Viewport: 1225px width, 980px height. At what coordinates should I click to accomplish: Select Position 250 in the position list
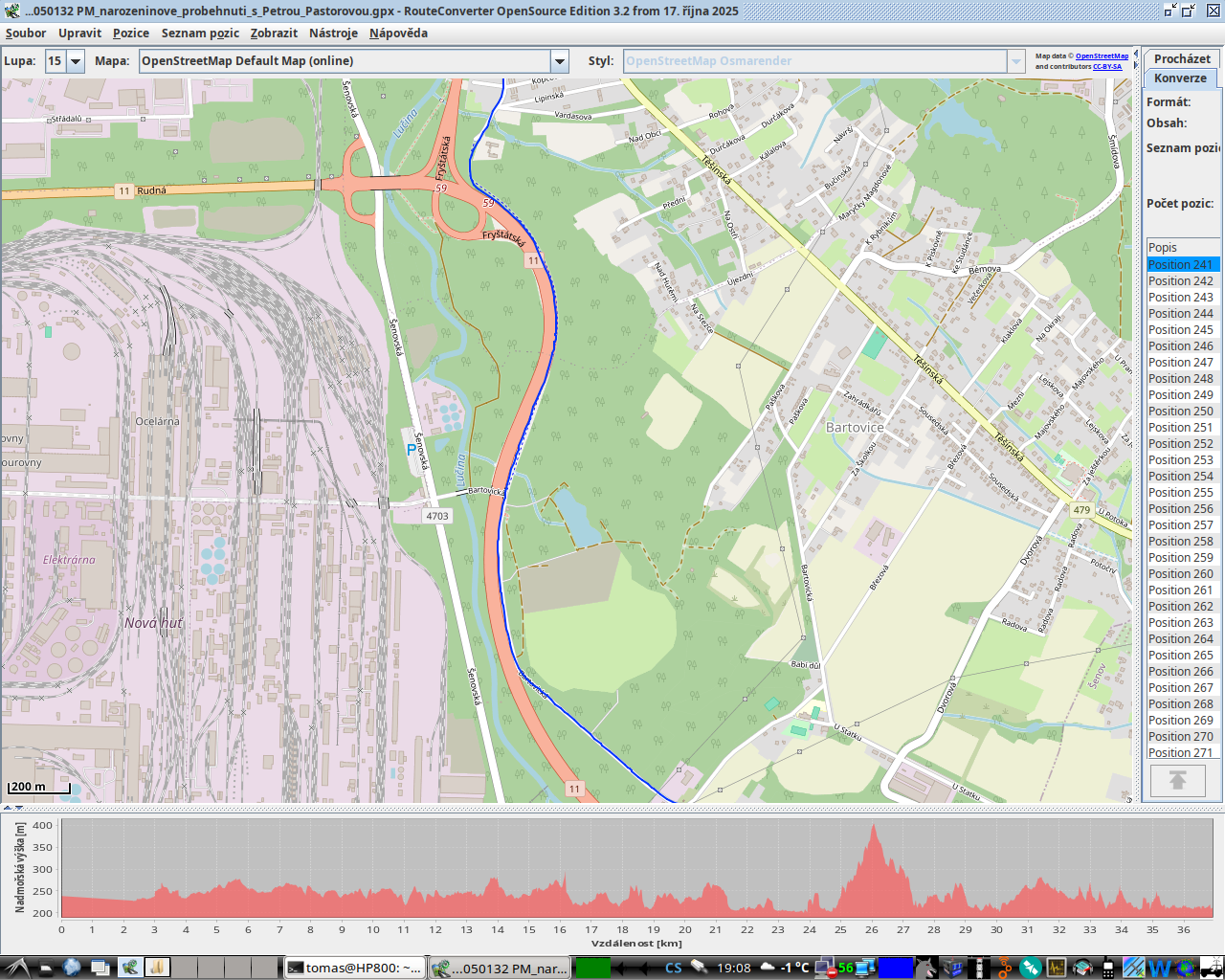(1181, 412)
